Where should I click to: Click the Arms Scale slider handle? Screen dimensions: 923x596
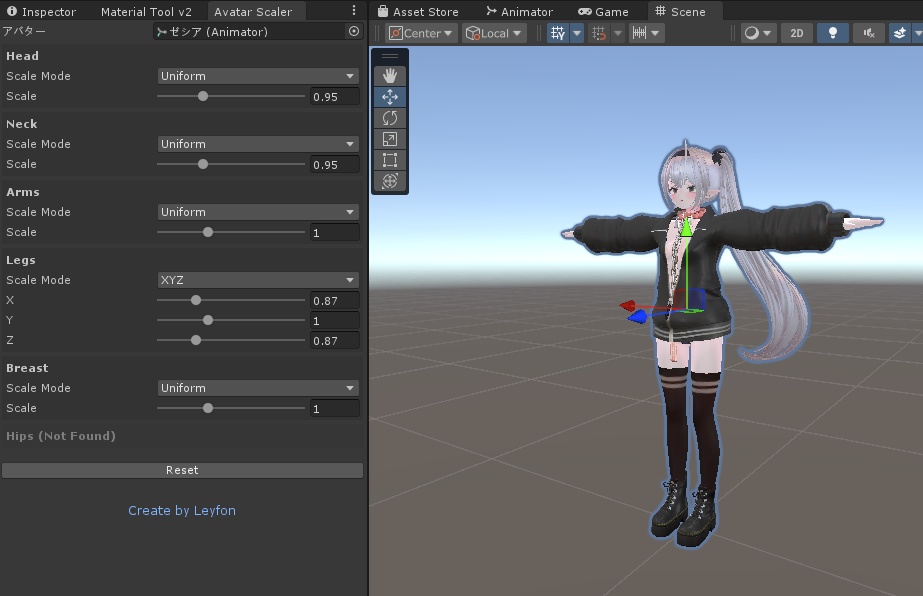(x=208, y=232)
